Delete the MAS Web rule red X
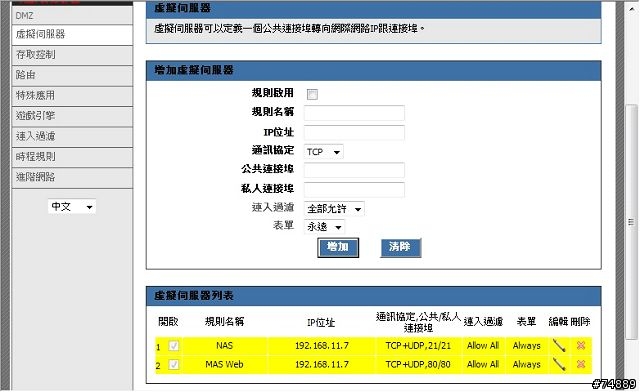This screenshot has width=640, height=392. click(581, 364)
